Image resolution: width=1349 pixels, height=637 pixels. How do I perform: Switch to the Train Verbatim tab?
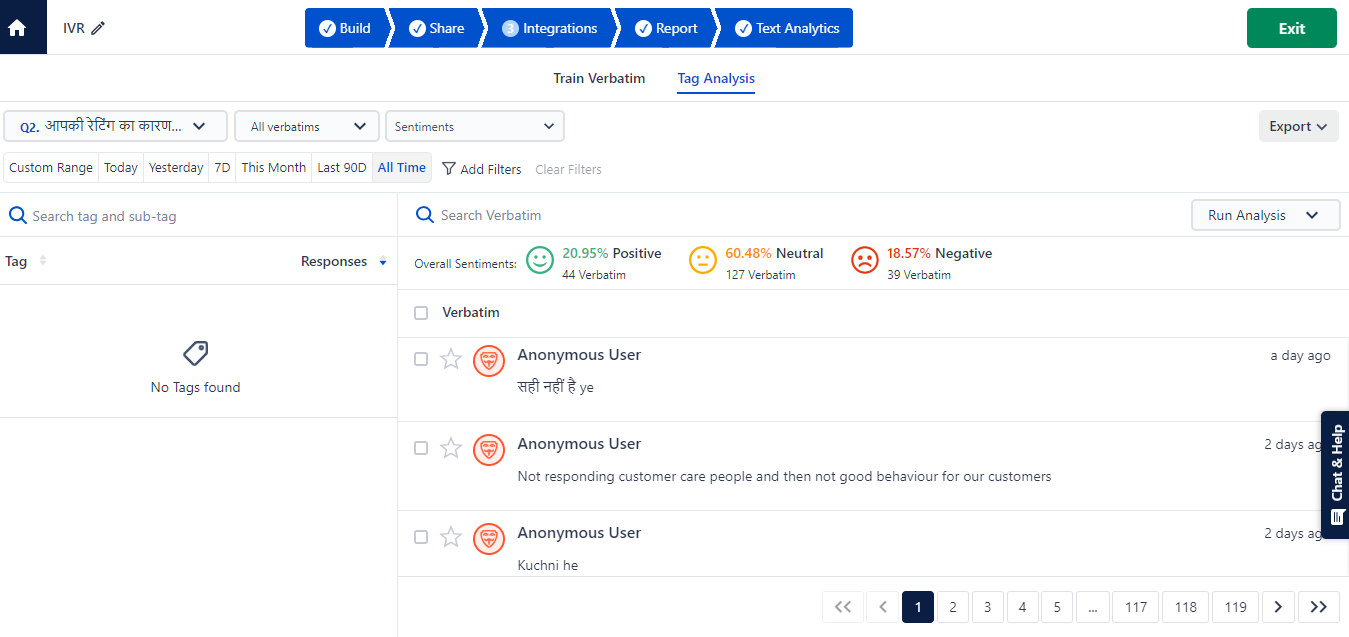coord(599,77)
